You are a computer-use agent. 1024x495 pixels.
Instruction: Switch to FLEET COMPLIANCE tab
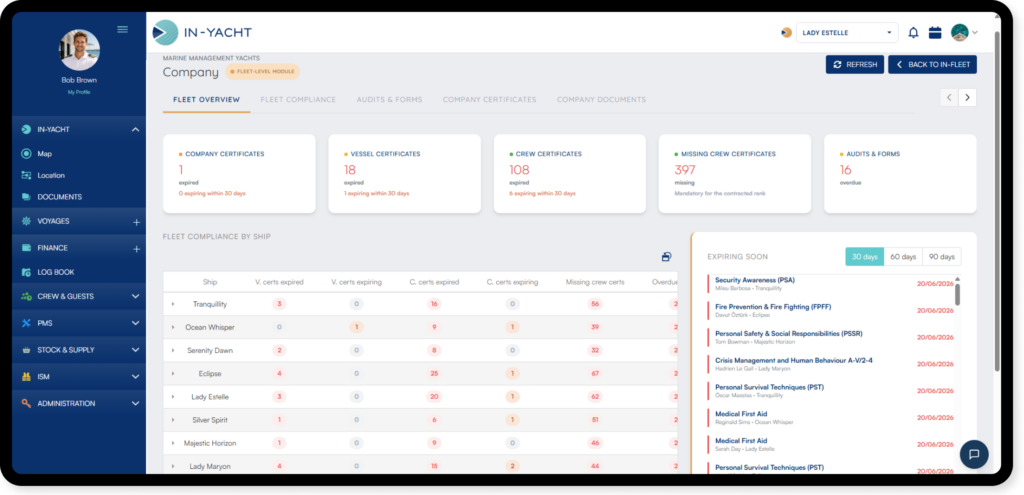[298, 100]
